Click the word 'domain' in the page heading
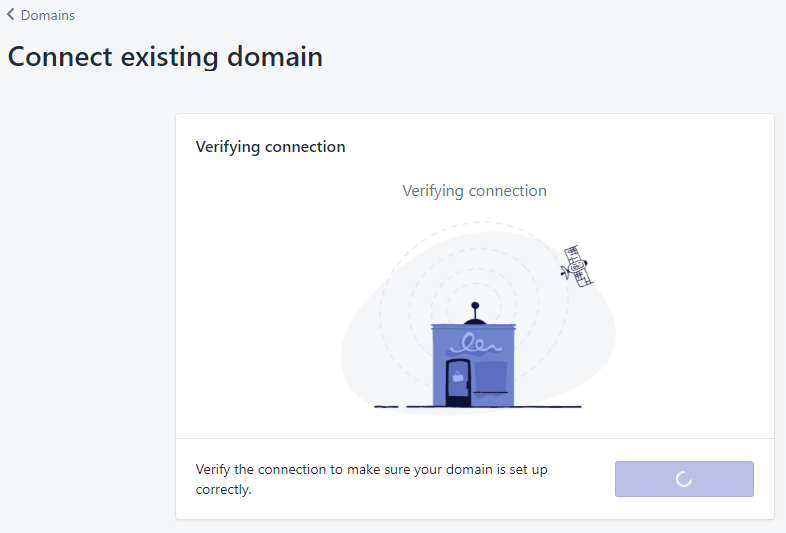 coord(275,56)
